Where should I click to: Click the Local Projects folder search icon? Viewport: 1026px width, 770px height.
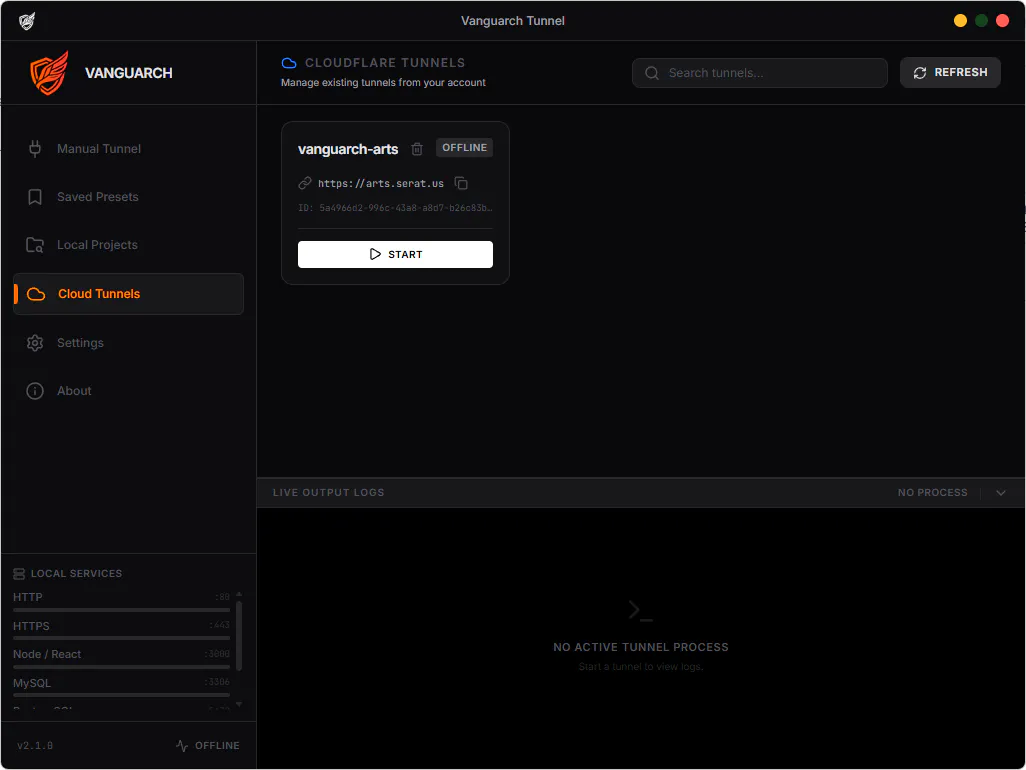pyautogui.click(x=35, y=245)
